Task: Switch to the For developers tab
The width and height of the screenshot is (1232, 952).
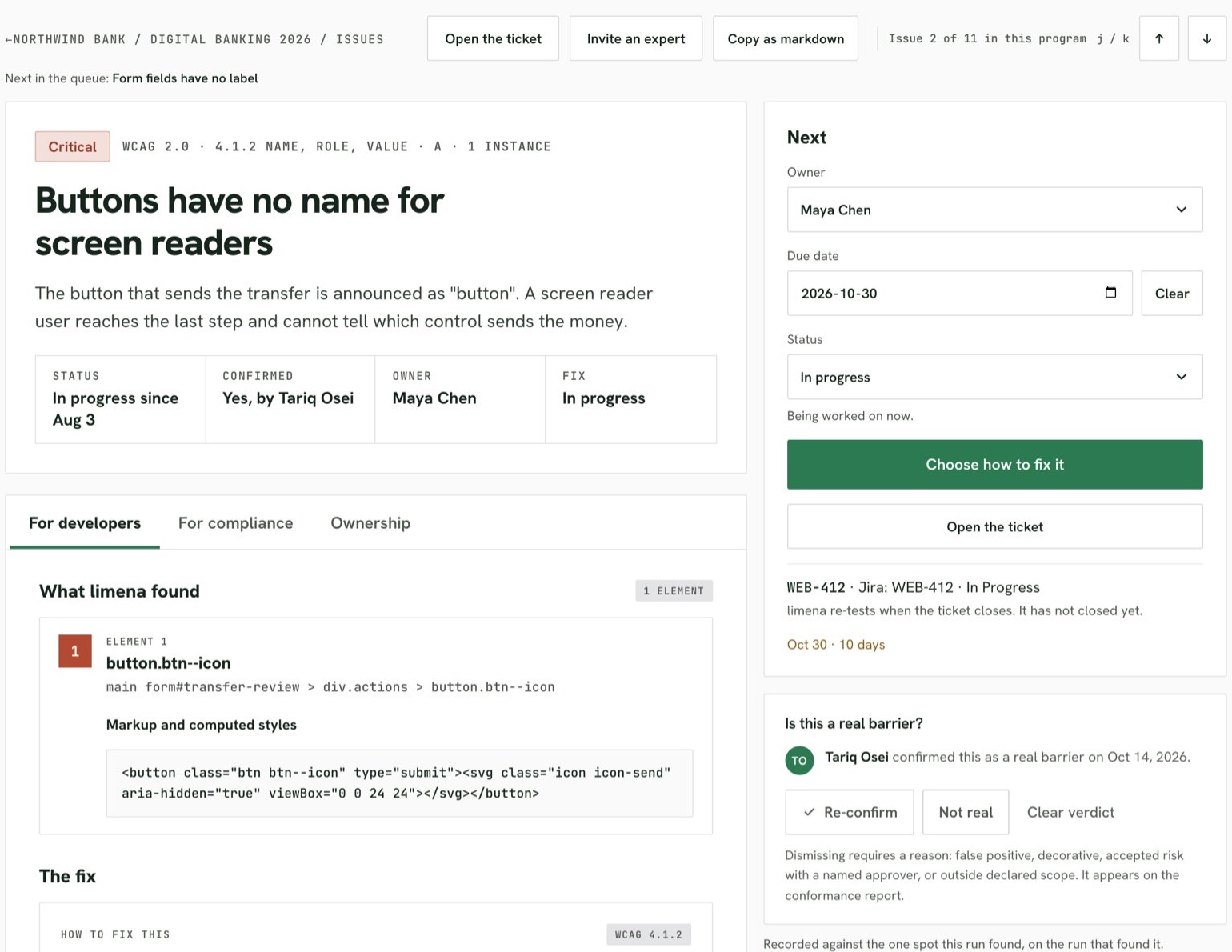Action: click(85, 523)
